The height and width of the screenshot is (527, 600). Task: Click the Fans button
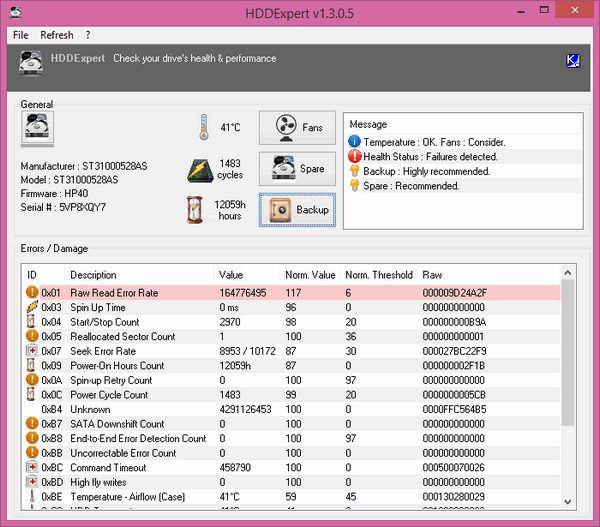tap(297, 127)
